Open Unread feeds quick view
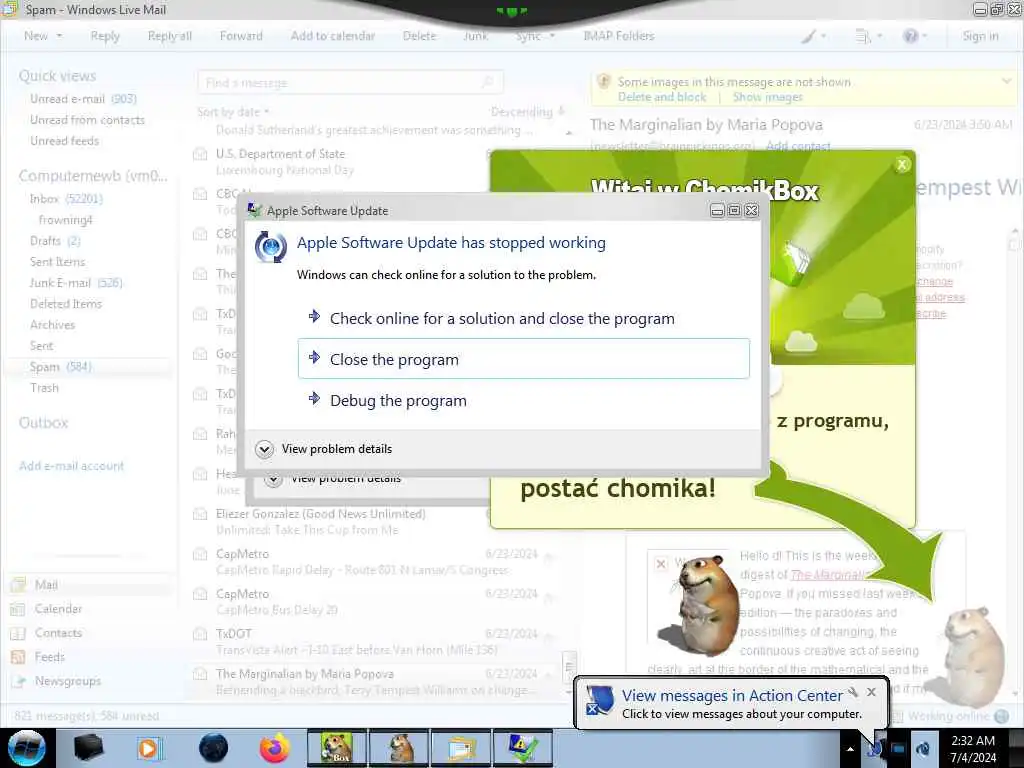The image size is (1024, 768). 65,140
